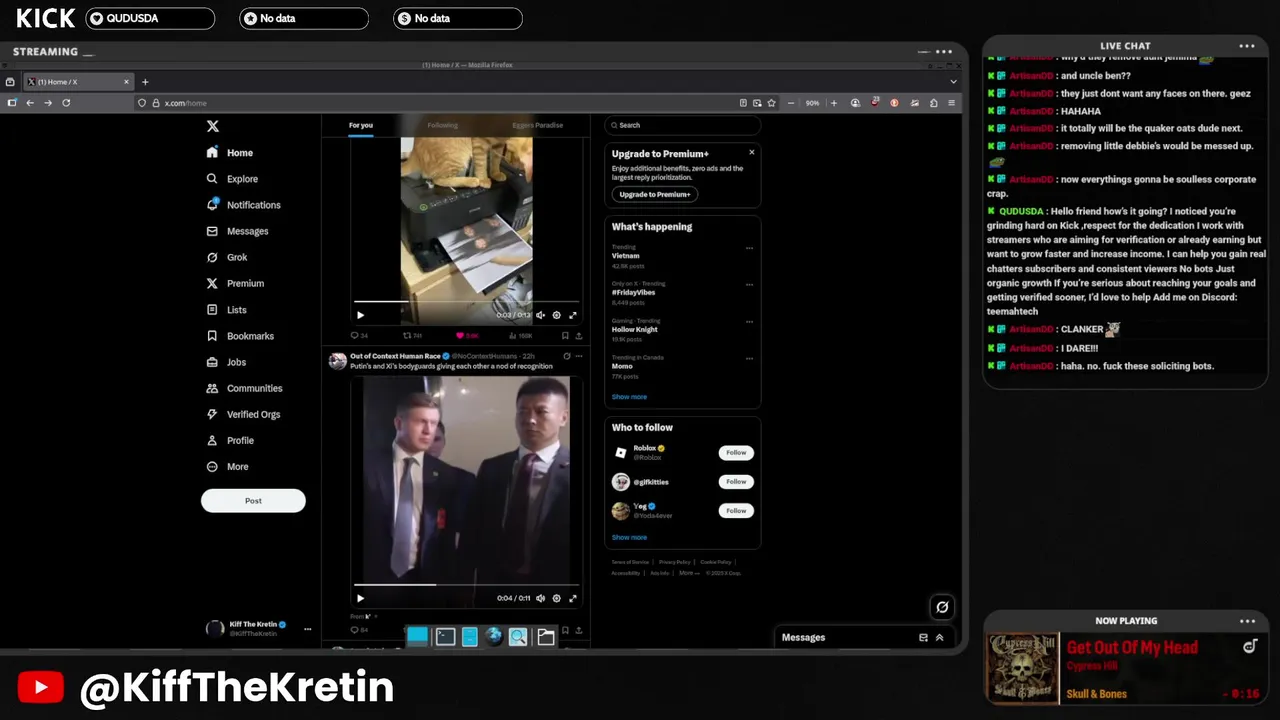
Task: Reload the X page in Firefox
Action: click(66, 103)
